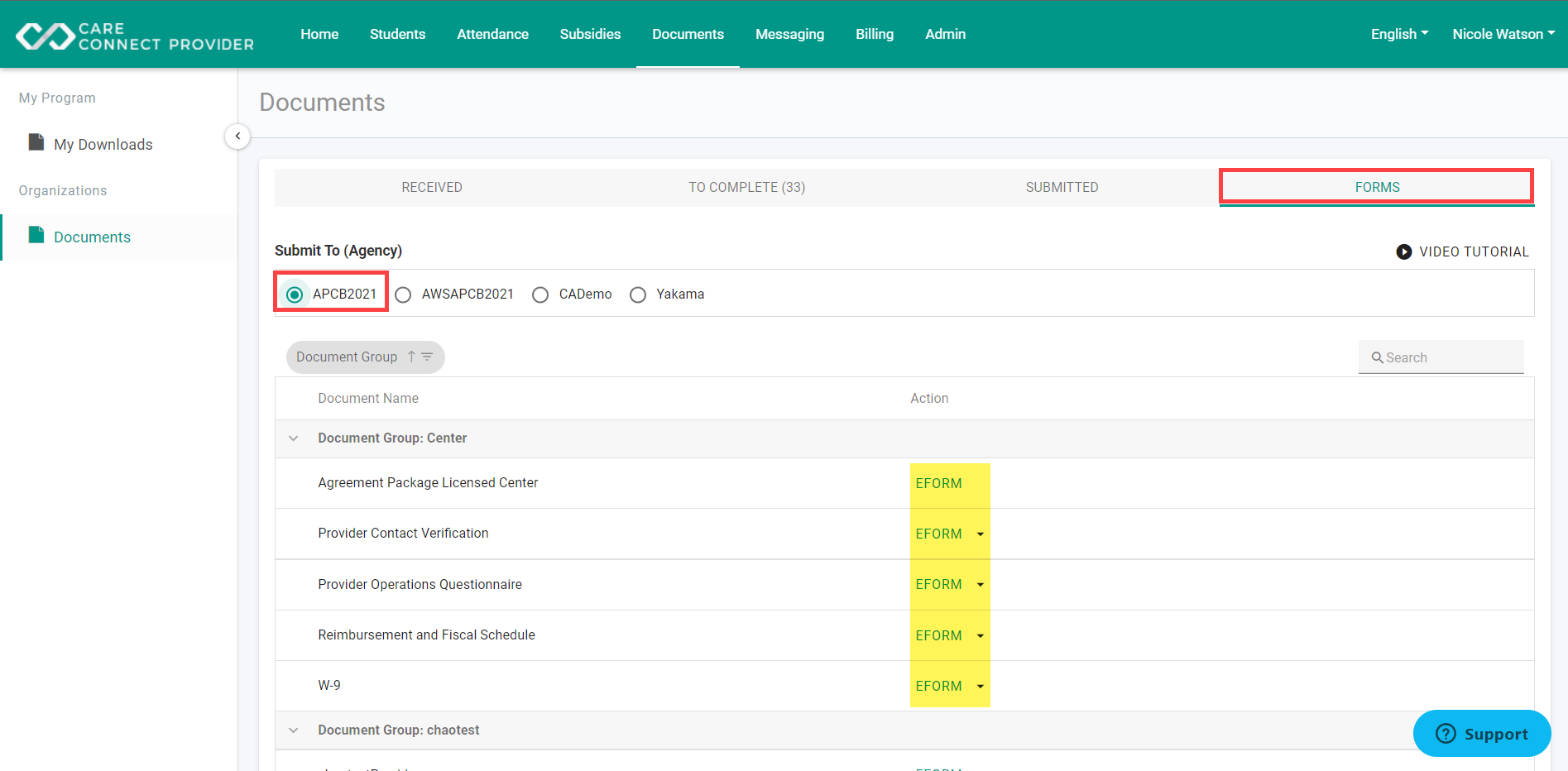Open My Downloads in sidebar
This screenshot has width=1568, height=771.
103,144
